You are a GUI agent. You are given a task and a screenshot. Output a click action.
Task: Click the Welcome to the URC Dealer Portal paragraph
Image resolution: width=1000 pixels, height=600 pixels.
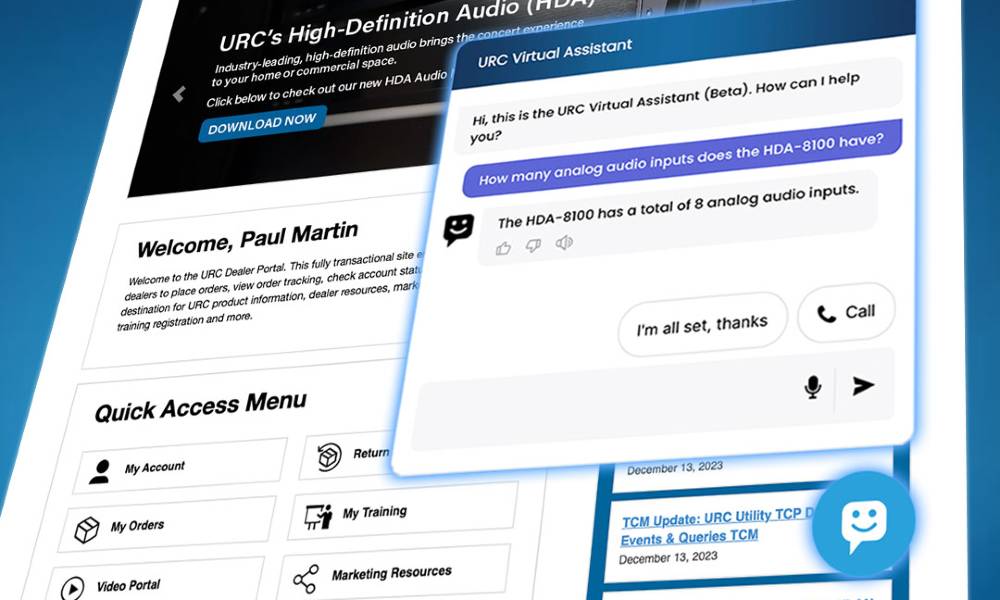(271, 291)
